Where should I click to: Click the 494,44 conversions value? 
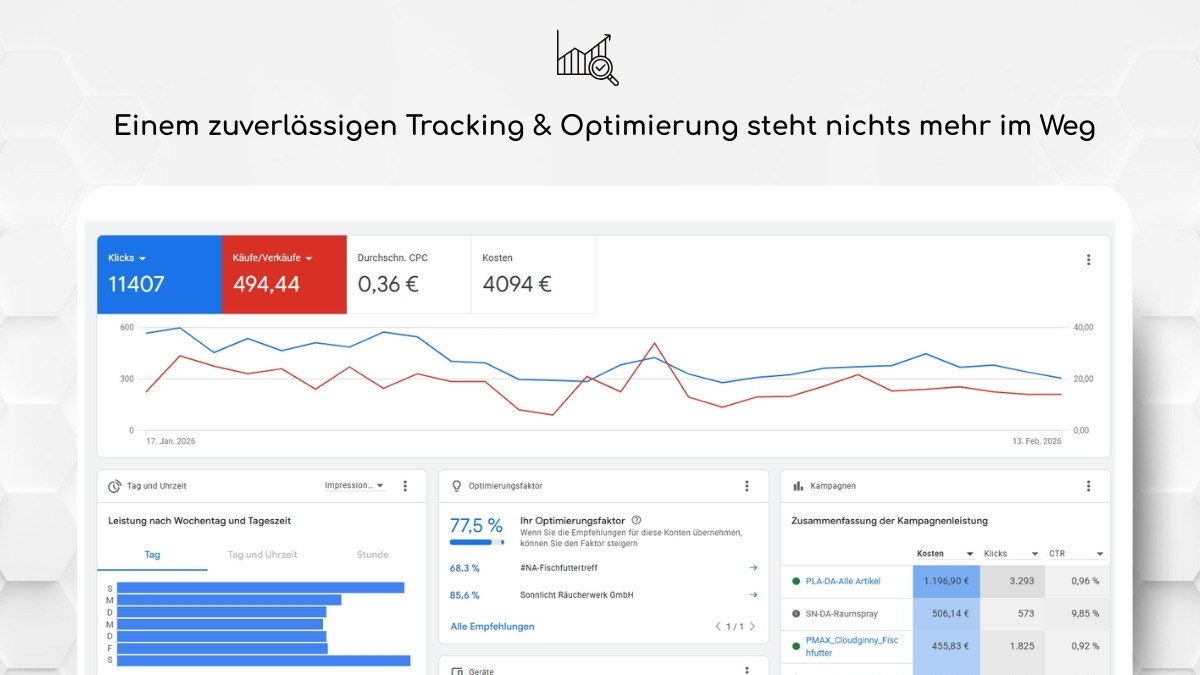click(266, 284)
